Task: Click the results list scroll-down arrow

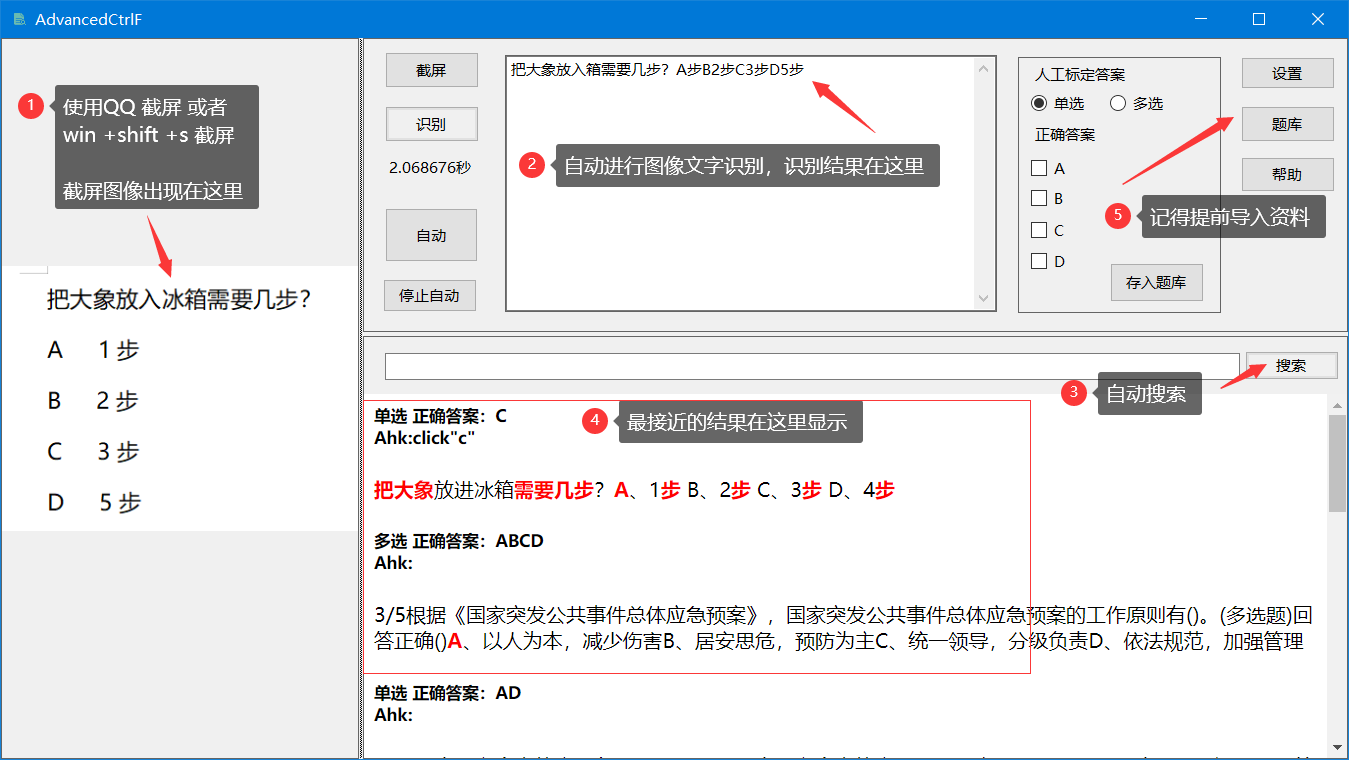Action: 1337,746
